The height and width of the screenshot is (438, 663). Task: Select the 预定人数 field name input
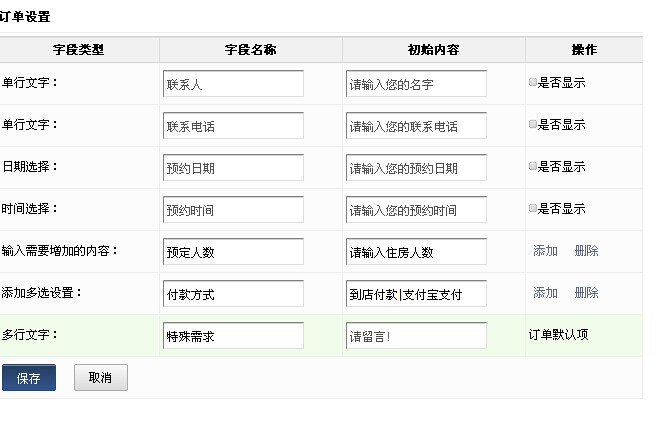pos(232,252)
